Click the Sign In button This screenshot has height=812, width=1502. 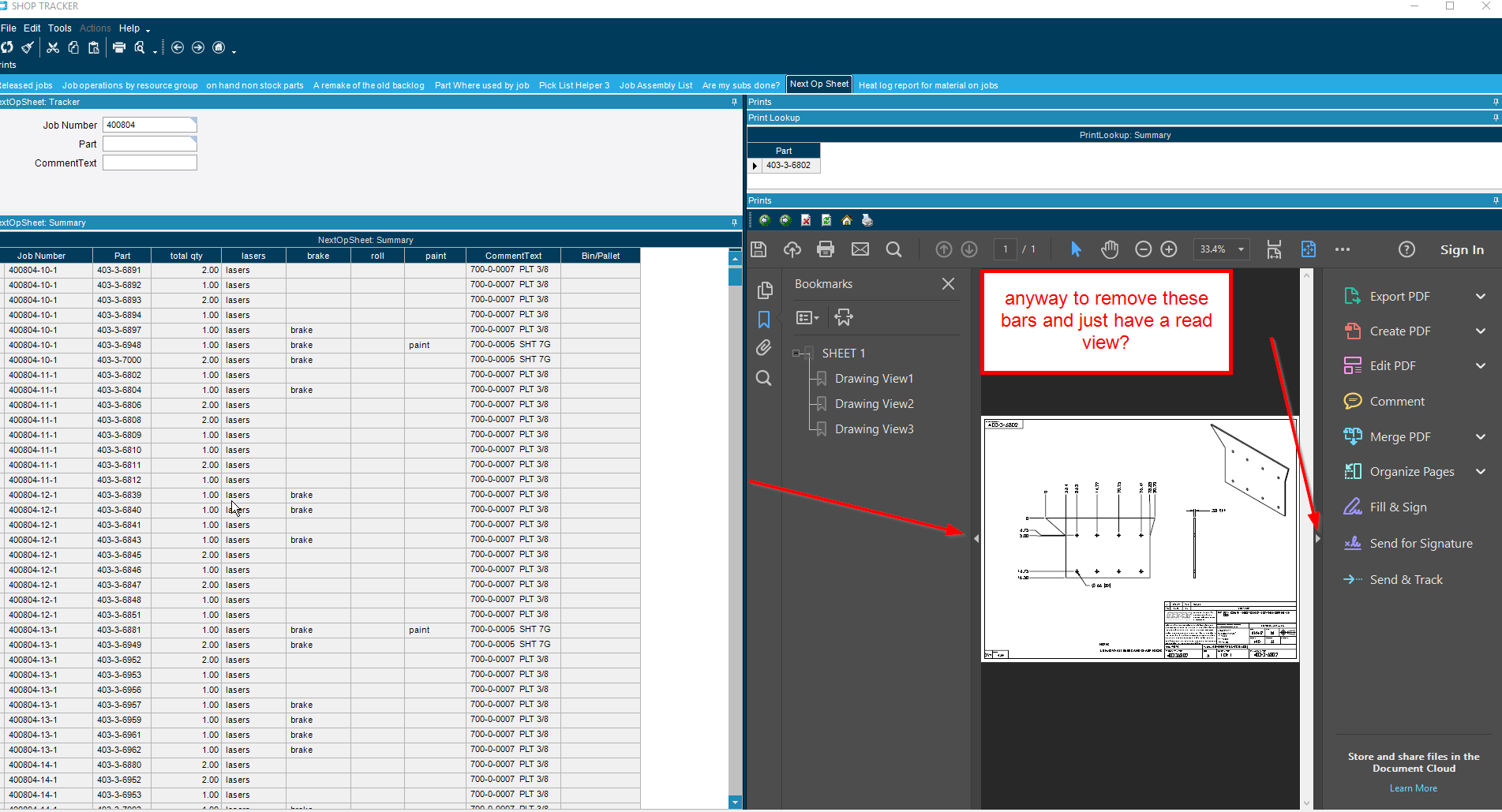(x=1462, y=250)
